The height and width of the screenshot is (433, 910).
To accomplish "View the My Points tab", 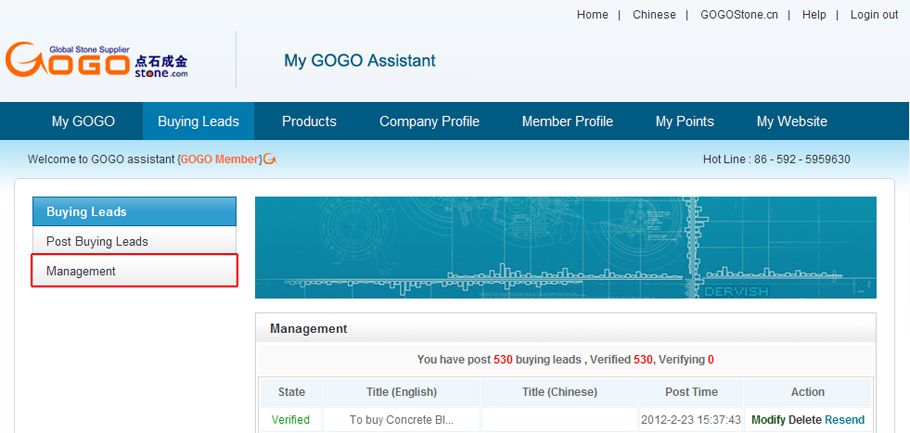I will (685, 121).
